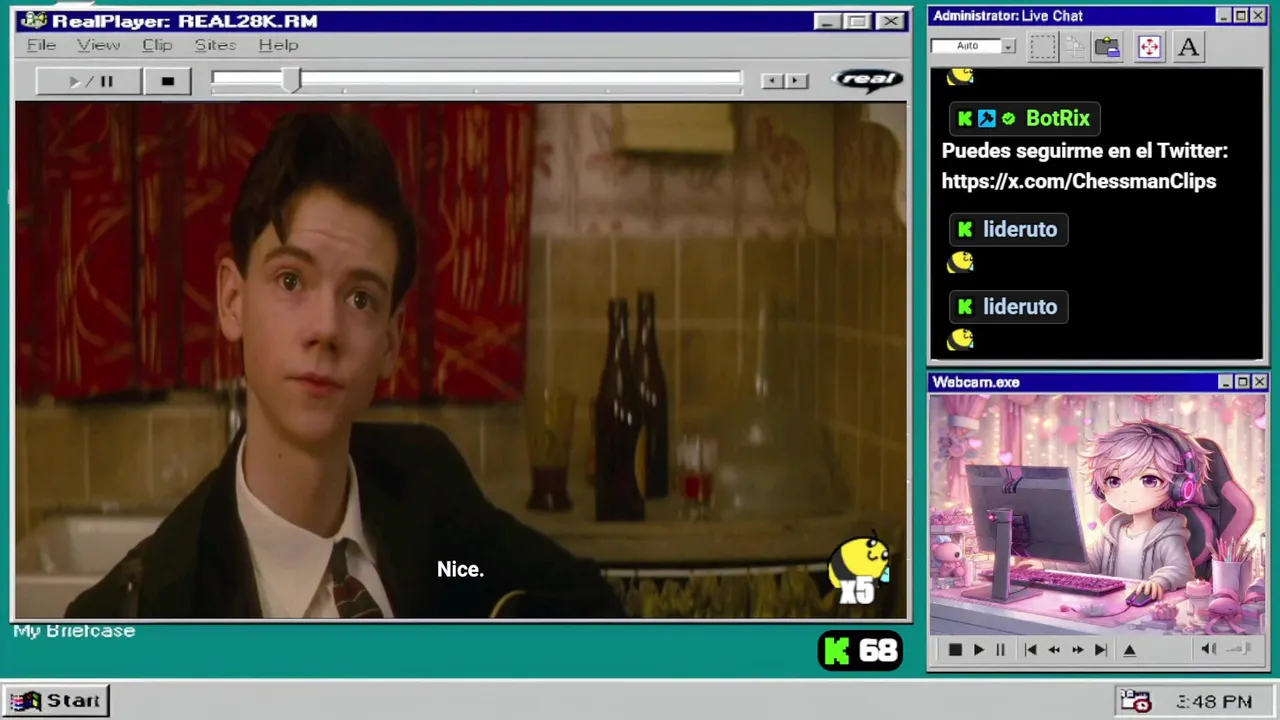Click the red arrows fullscreen icon
The height and width of the screenshot is (720, 1280).
(1149, 47)
